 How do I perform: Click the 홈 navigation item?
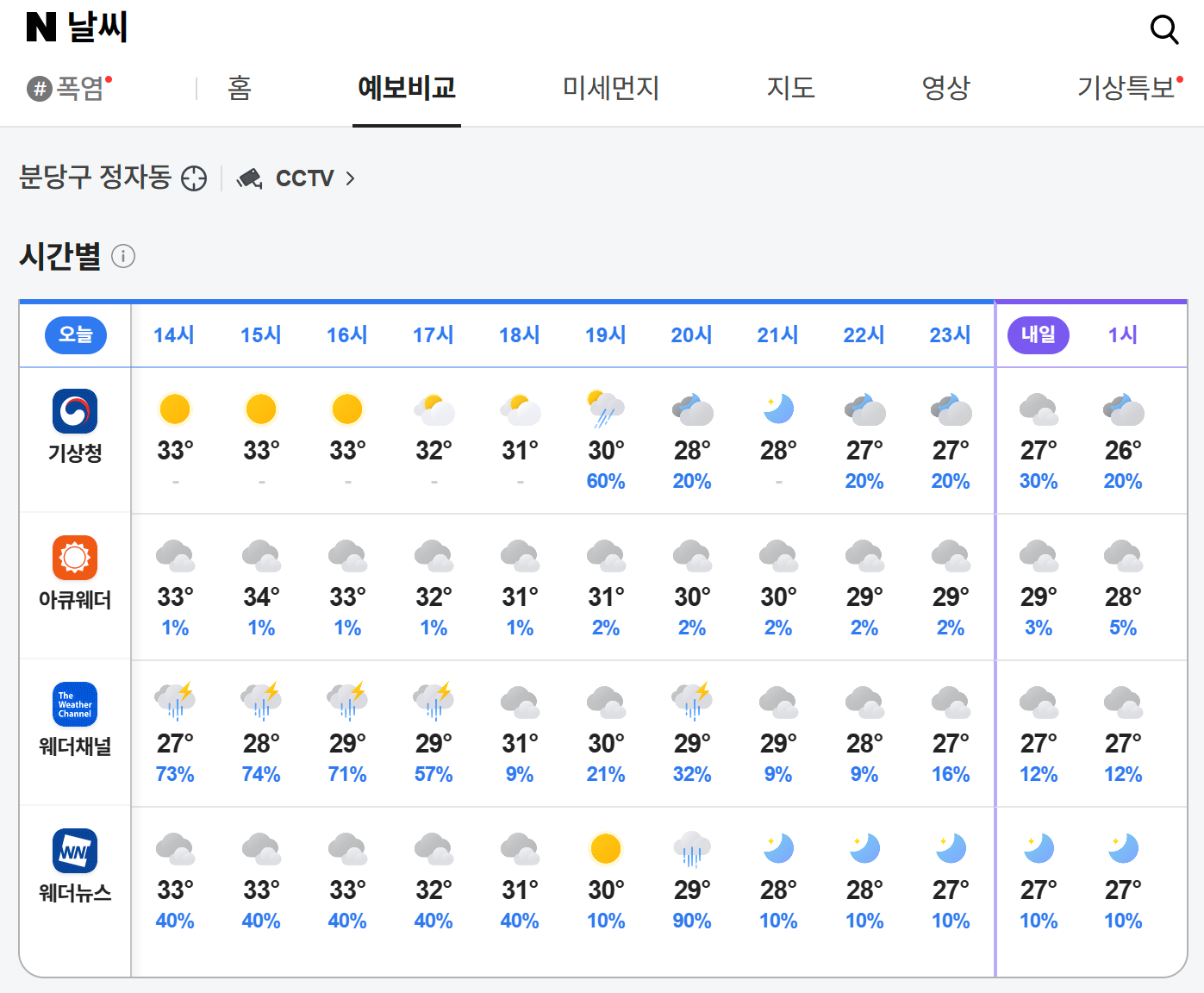click(239, 88)
